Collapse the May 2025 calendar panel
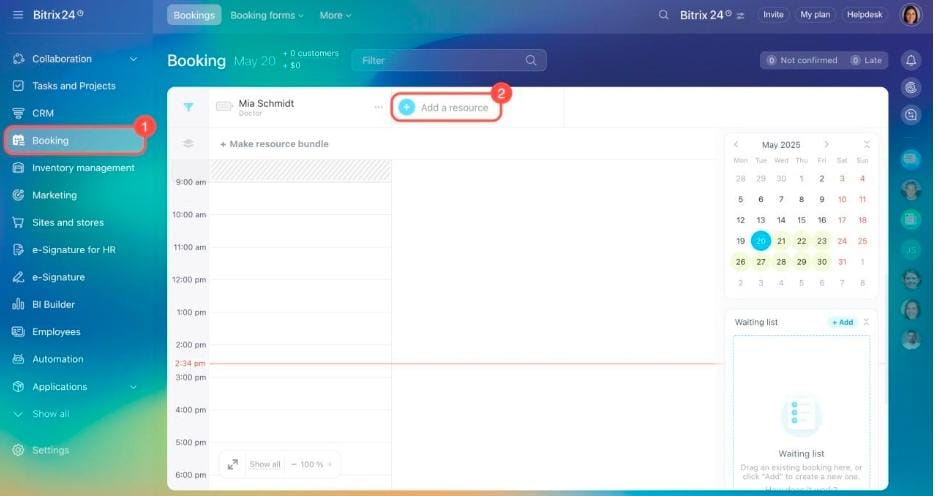The image size is (937, 496). [866, 145]
